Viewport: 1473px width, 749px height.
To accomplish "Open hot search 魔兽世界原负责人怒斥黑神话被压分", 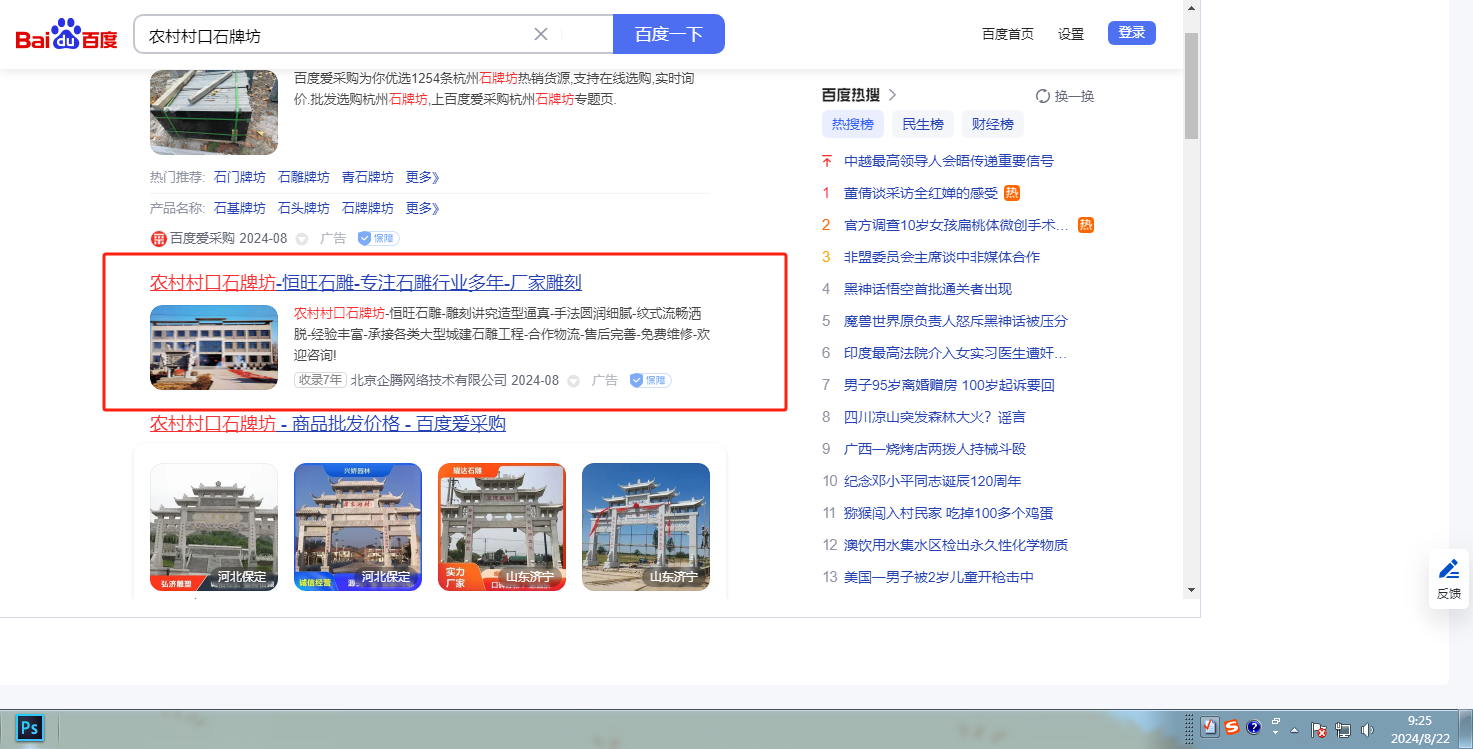I will 956,321.
